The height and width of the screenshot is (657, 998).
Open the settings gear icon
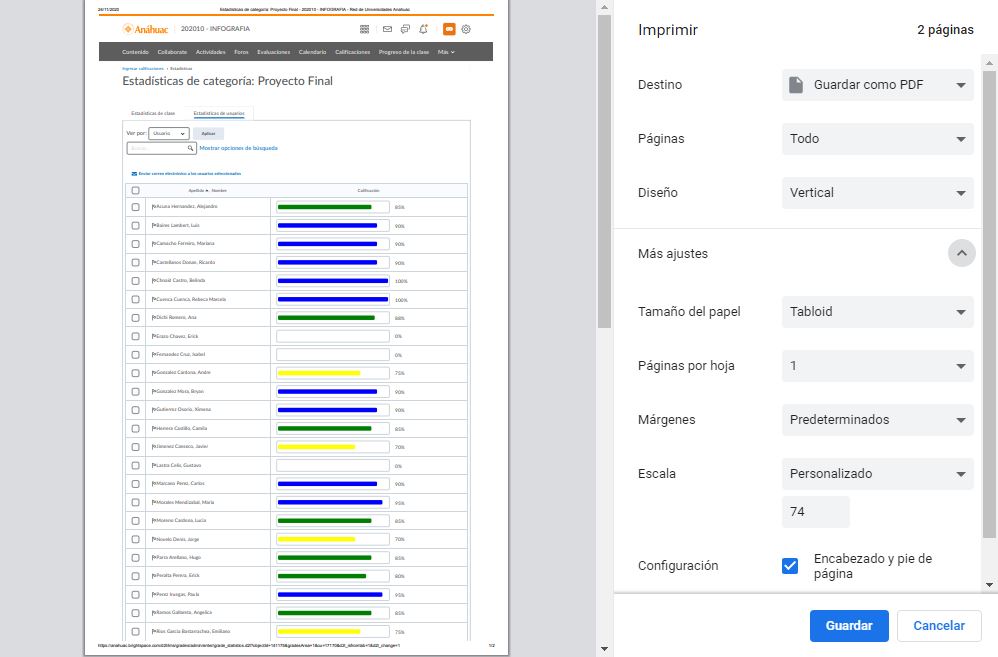(x=466, y=29)
